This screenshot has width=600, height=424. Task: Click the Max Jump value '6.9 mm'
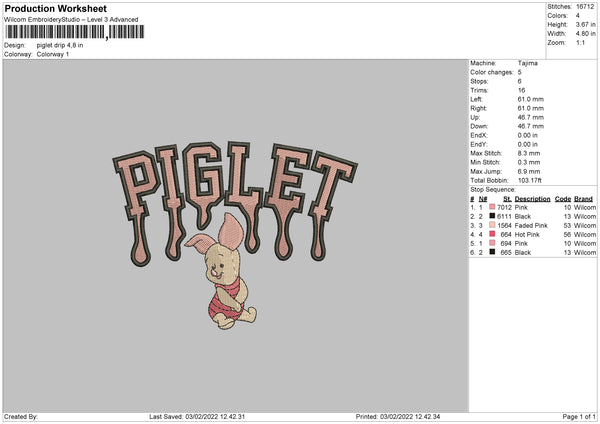coord(529,171)
